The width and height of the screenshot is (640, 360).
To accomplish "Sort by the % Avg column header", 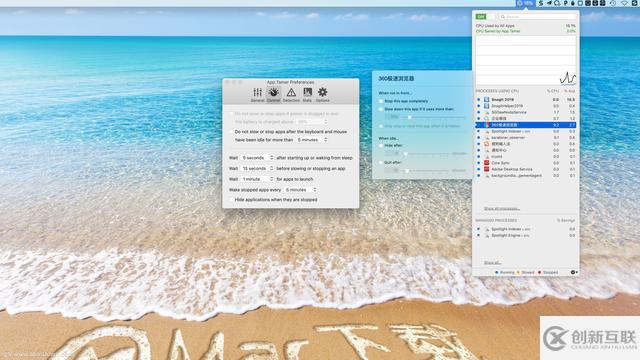I will click(569, 91).
